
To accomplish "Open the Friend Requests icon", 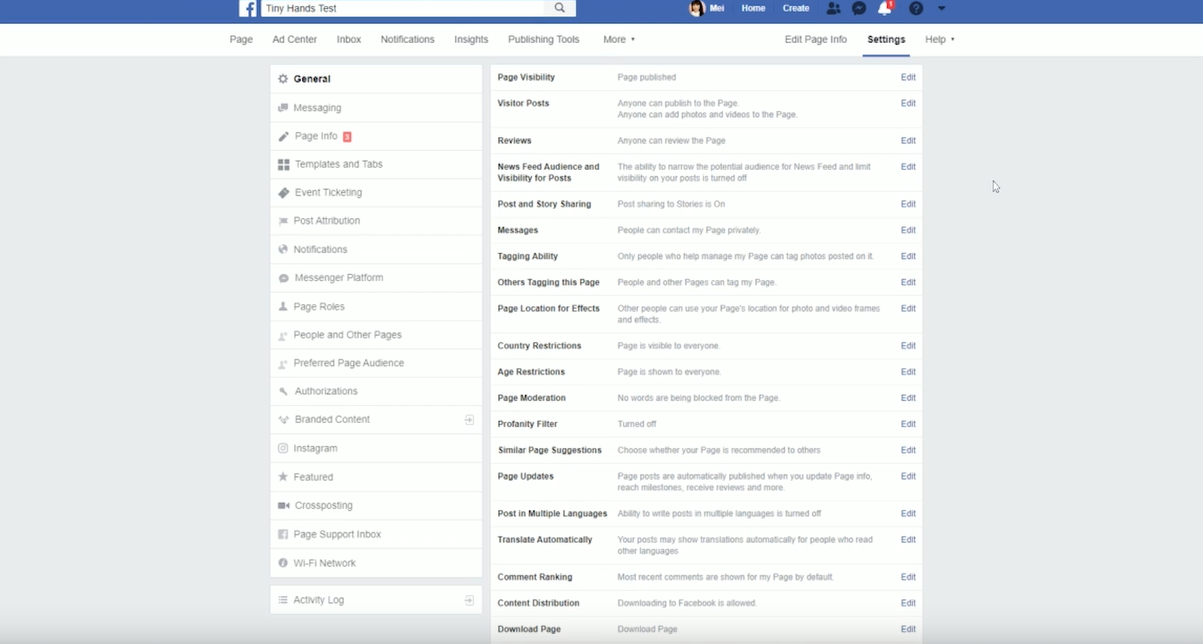I will click(x=833, y=8).
